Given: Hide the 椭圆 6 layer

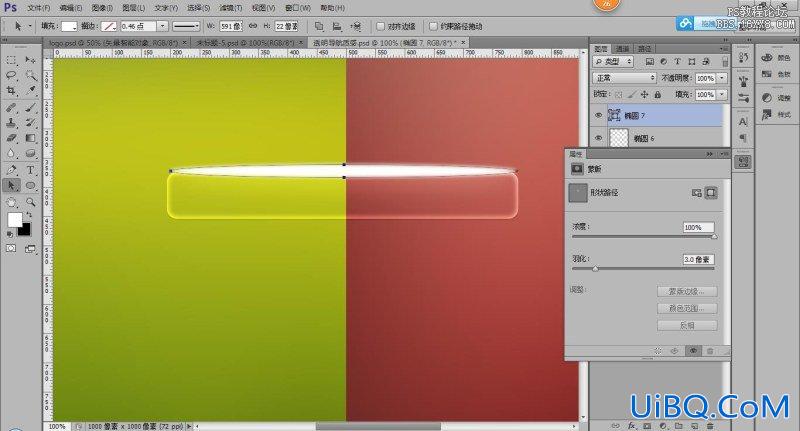Looking at the screenshot, I should 598,138.
